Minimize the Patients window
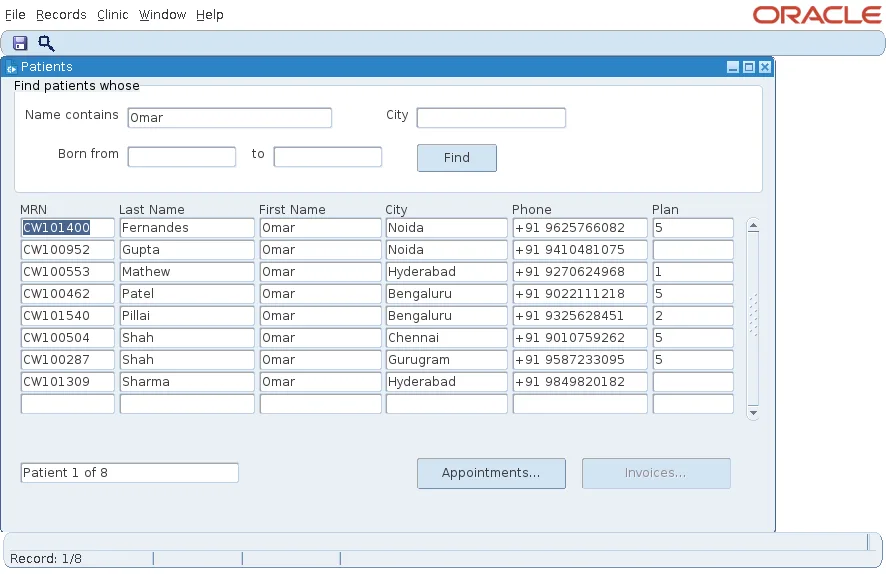This screenshot has width=886, height=574. 733,67
